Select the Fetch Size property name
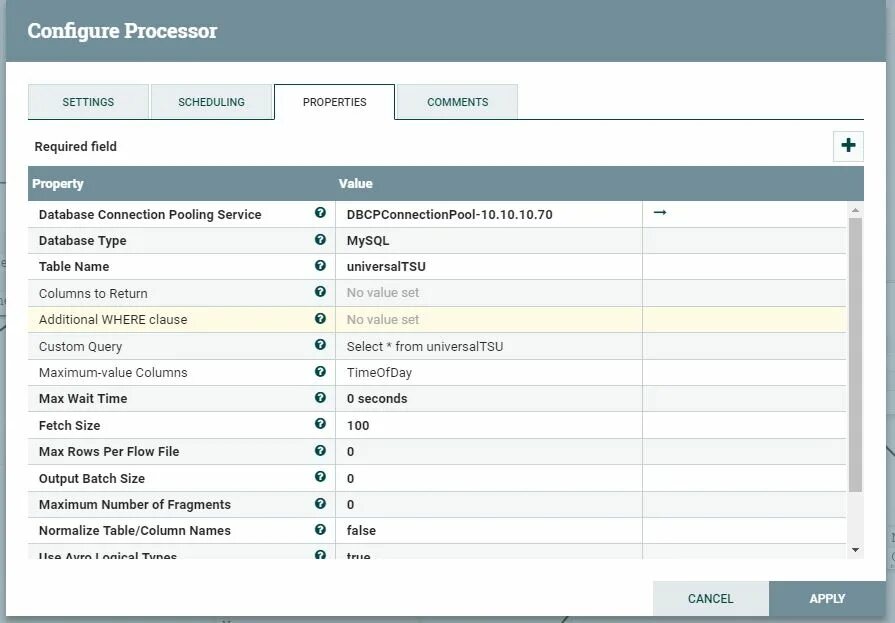The height and width of the screenshot is (623, 895). [x=70, y=425]
